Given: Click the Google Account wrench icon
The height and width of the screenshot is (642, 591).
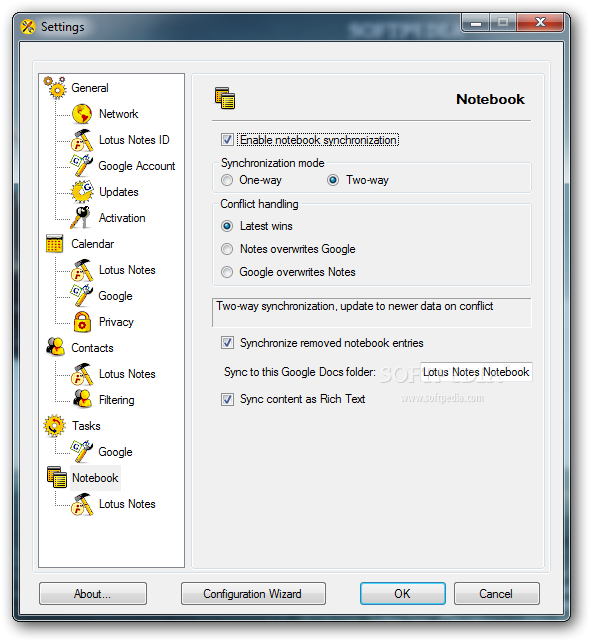Looking at the screenshot, I should pos(82,165).
